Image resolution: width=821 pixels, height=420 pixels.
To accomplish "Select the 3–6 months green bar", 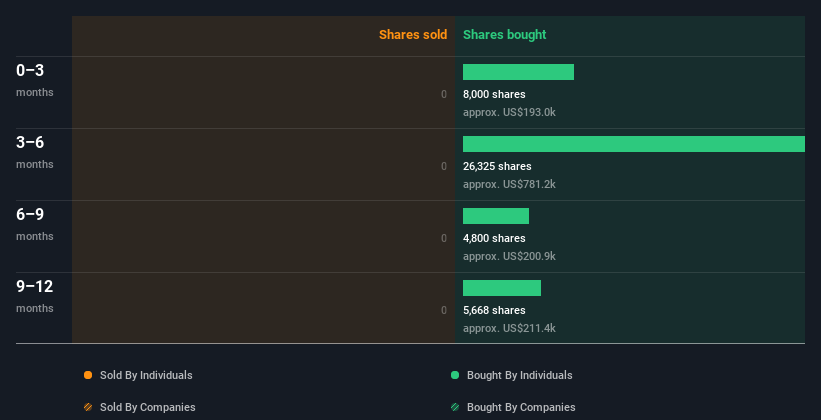I will [634, 144].
